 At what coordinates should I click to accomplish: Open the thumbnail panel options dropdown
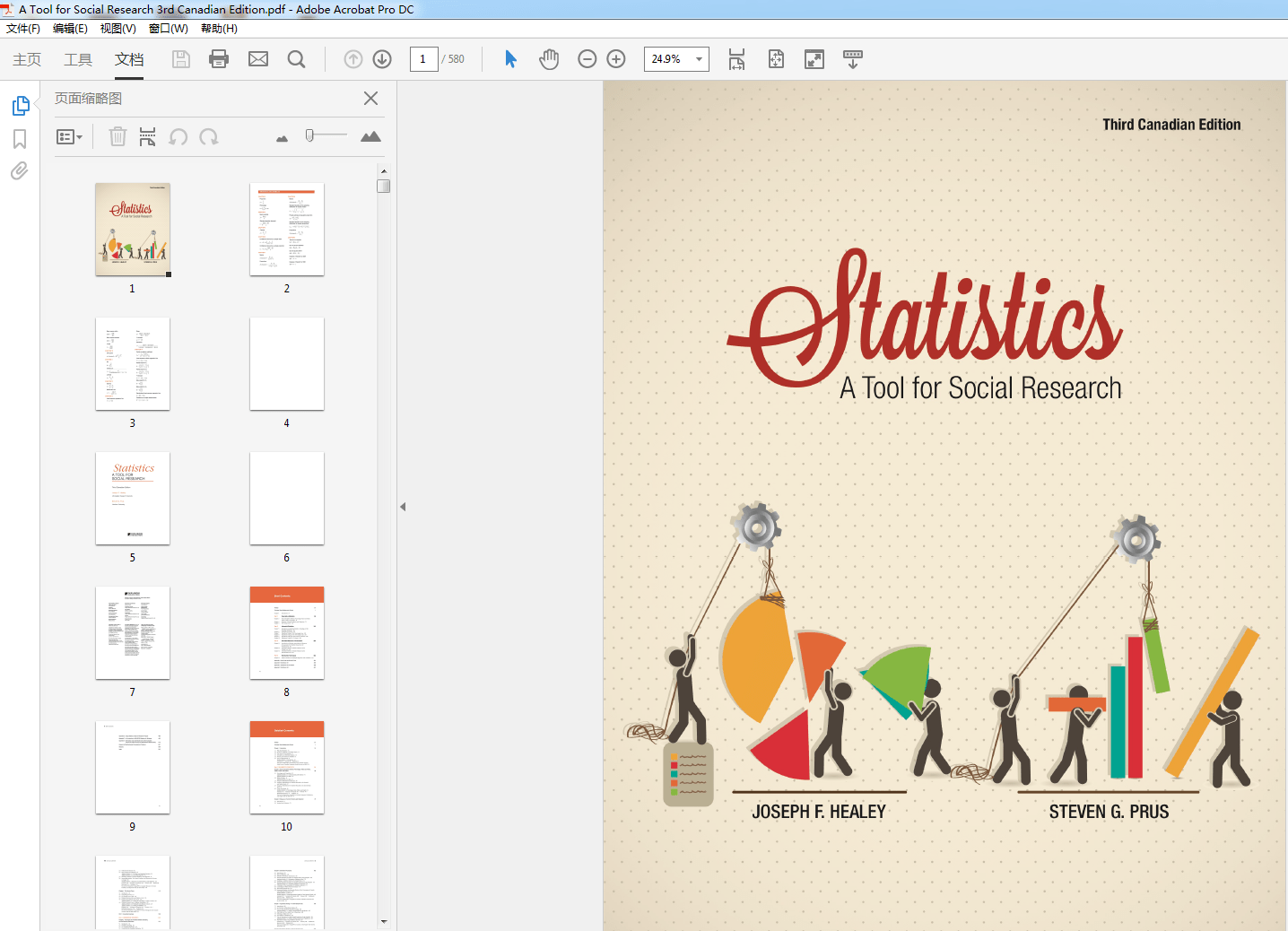(x=70, y=136)
